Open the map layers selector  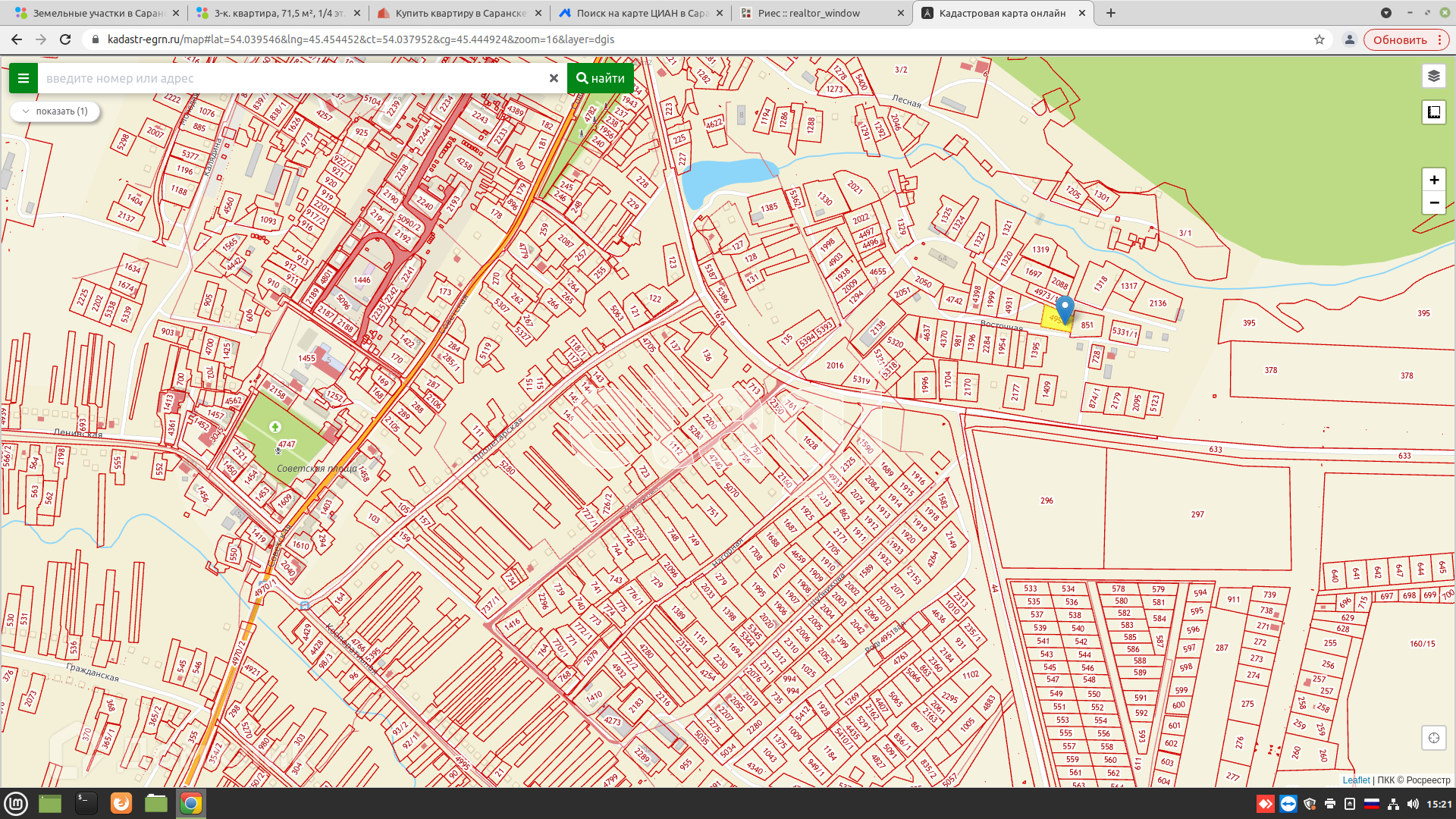[x=1433, y=76]
